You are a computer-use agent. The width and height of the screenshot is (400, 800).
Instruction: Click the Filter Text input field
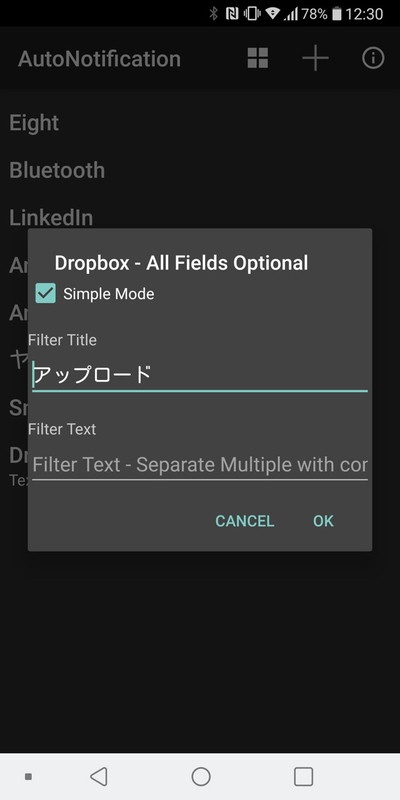coord(199,465)
